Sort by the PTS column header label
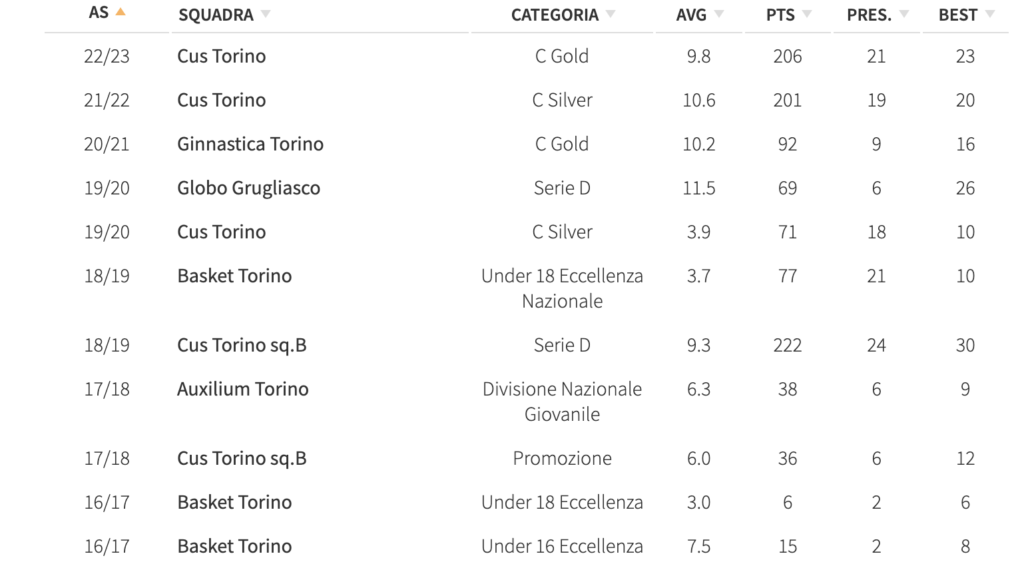 780,15
